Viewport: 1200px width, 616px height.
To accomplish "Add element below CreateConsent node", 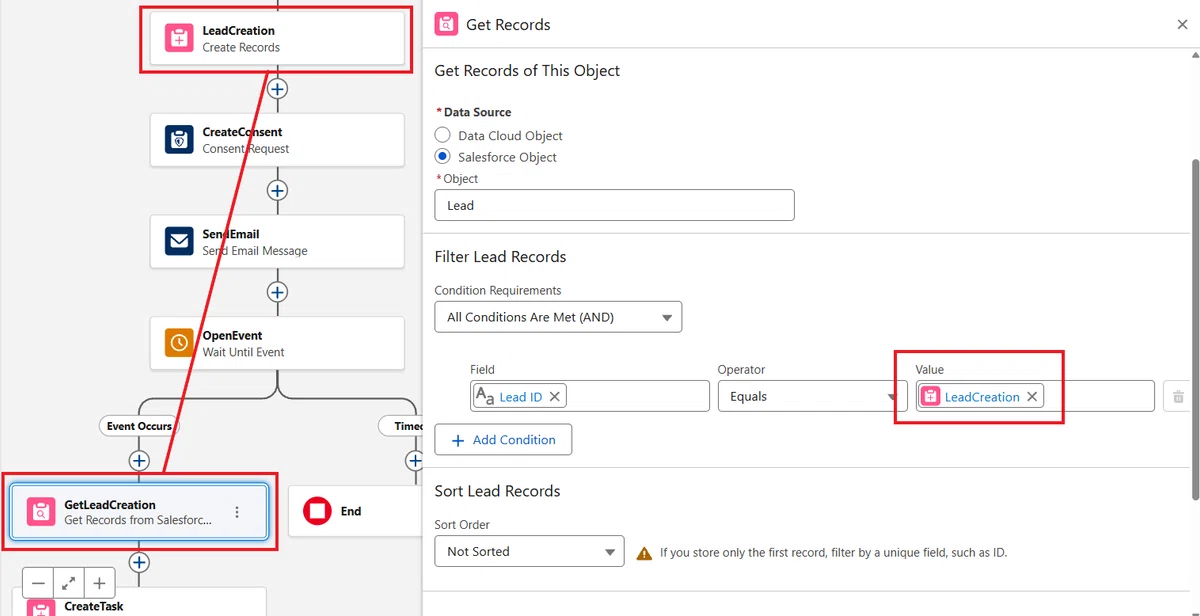I will pyautogui.click(x=277, y=190).
